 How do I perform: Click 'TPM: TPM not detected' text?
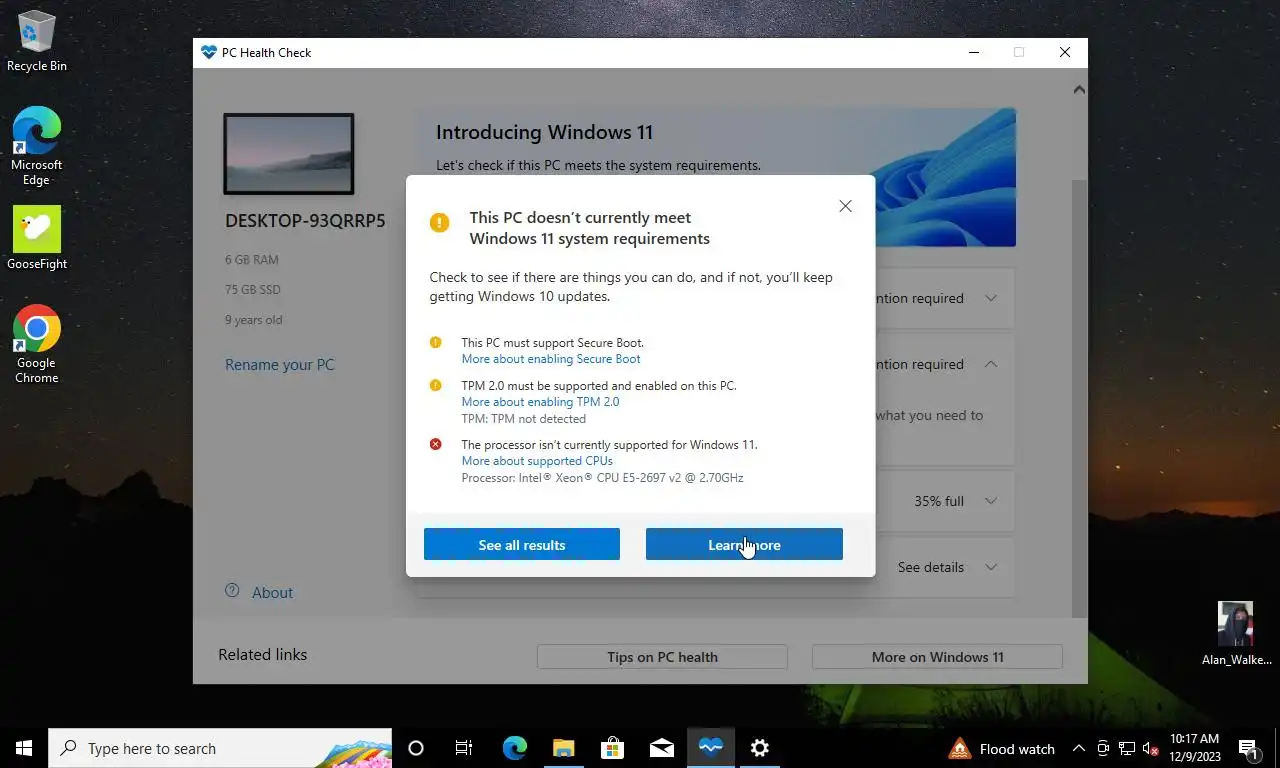click(x=524, y=419)
